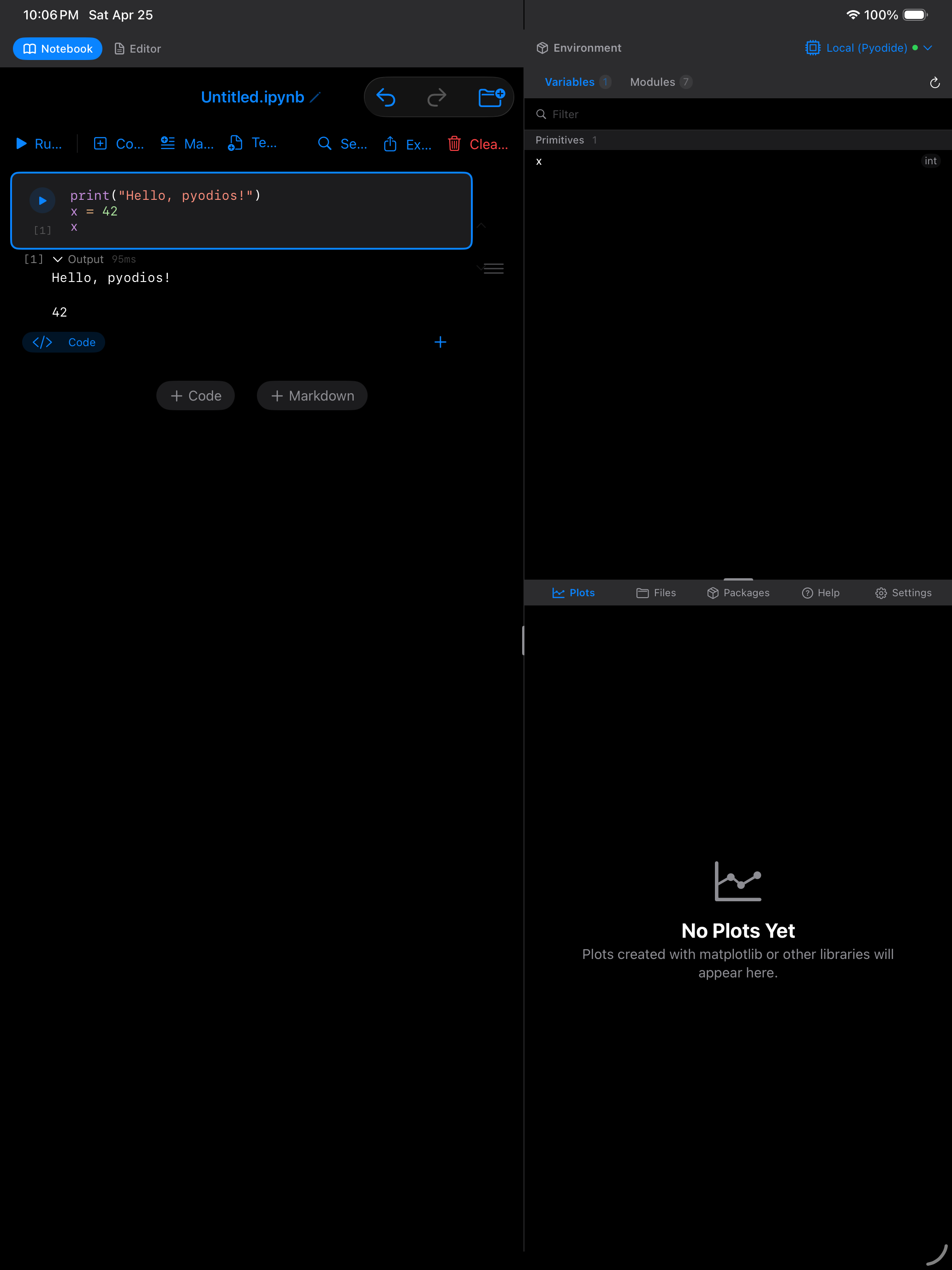The image size is (952, 1270).
Task: Switch to the Variables tab
Action: 577,82
